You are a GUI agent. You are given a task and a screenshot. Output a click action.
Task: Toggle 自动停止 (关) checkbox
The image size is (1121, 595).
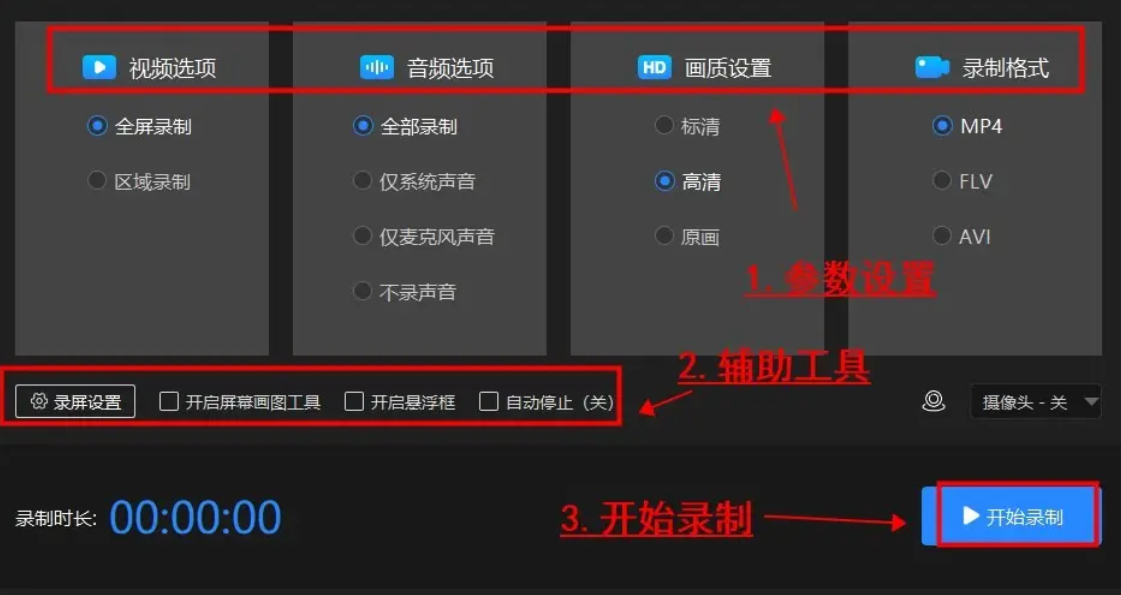(489, 401)
